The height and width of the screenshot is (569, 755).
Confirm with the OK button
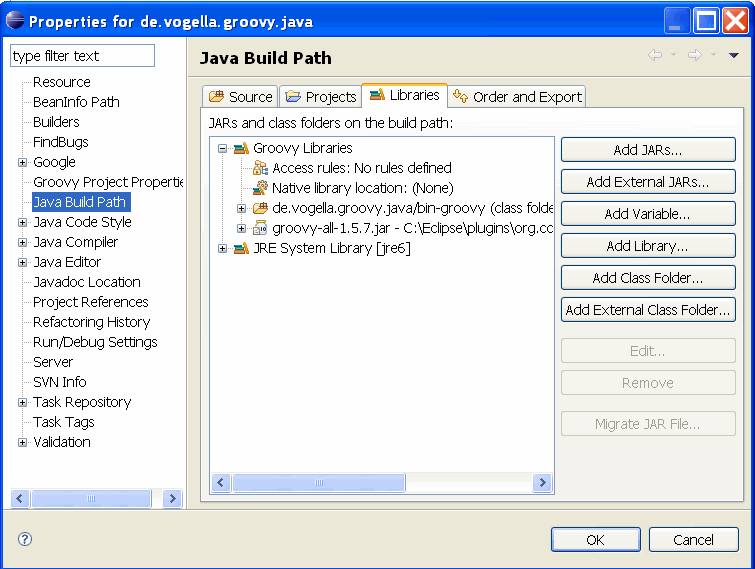[x=596, y=540]
